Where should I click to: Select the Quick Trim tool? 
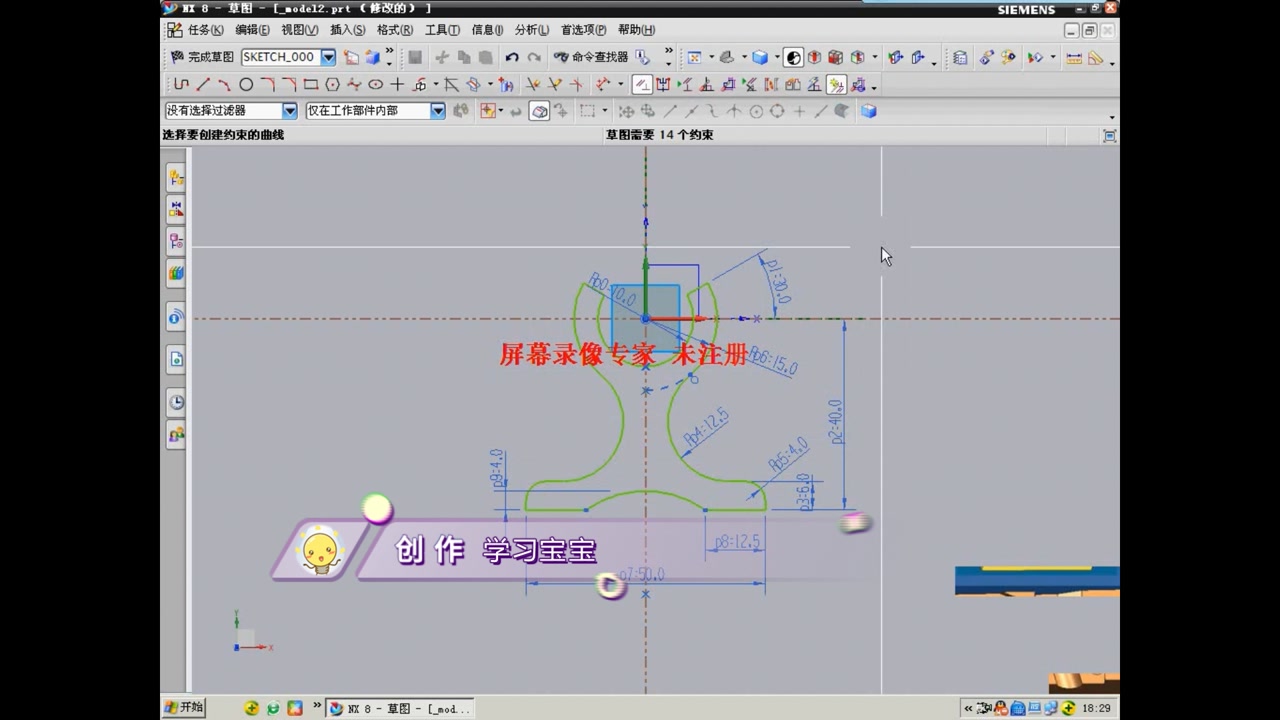click(533, 85)
